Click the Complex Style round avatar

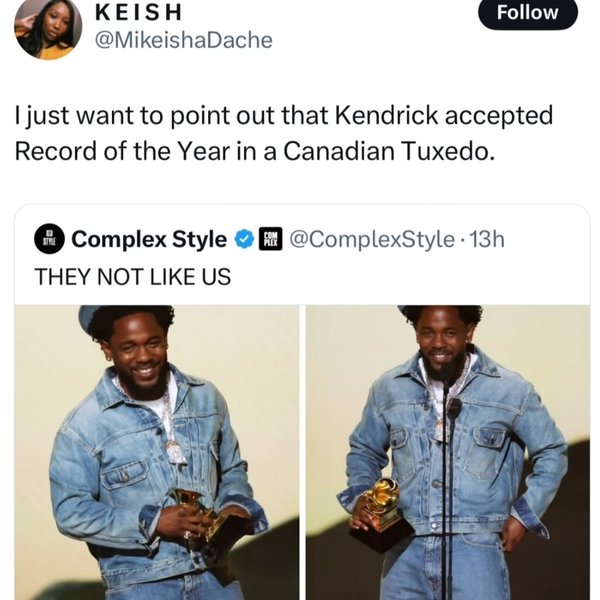(49, 239)
